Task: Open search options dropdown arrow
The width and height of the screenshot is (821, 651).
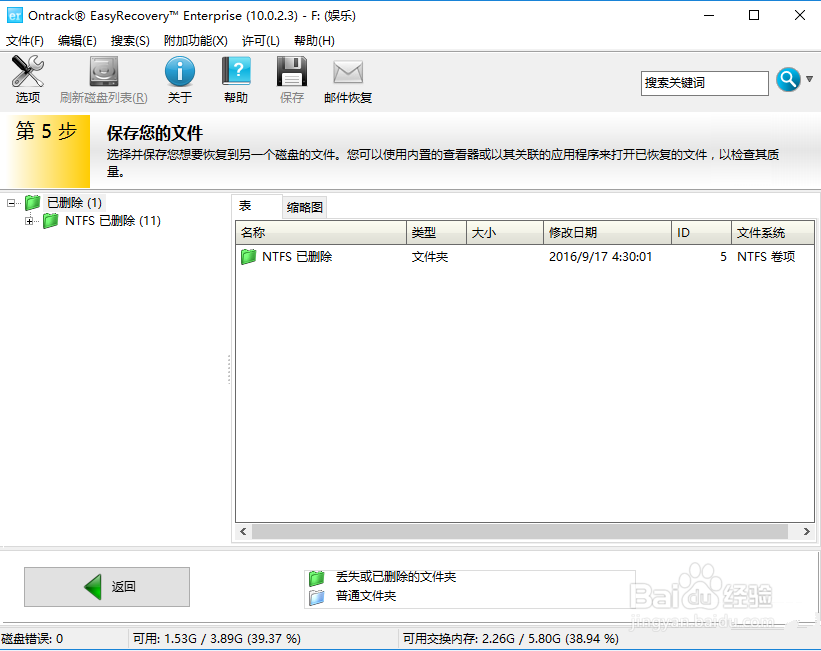Action: pyautogui.click(x=809, y=79)
